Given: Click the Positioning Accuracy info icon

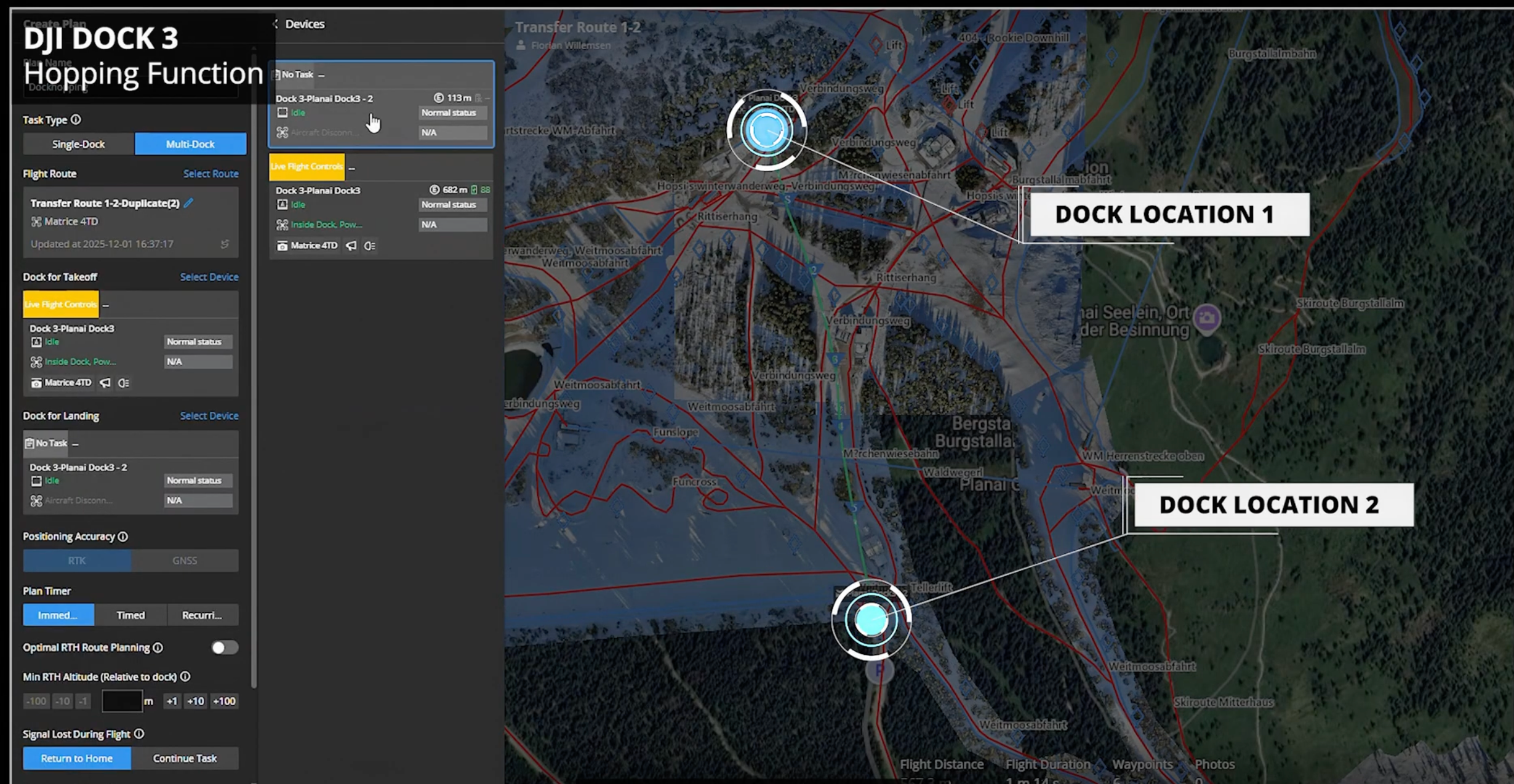Looking at the screenshot, I should point(123,537).
